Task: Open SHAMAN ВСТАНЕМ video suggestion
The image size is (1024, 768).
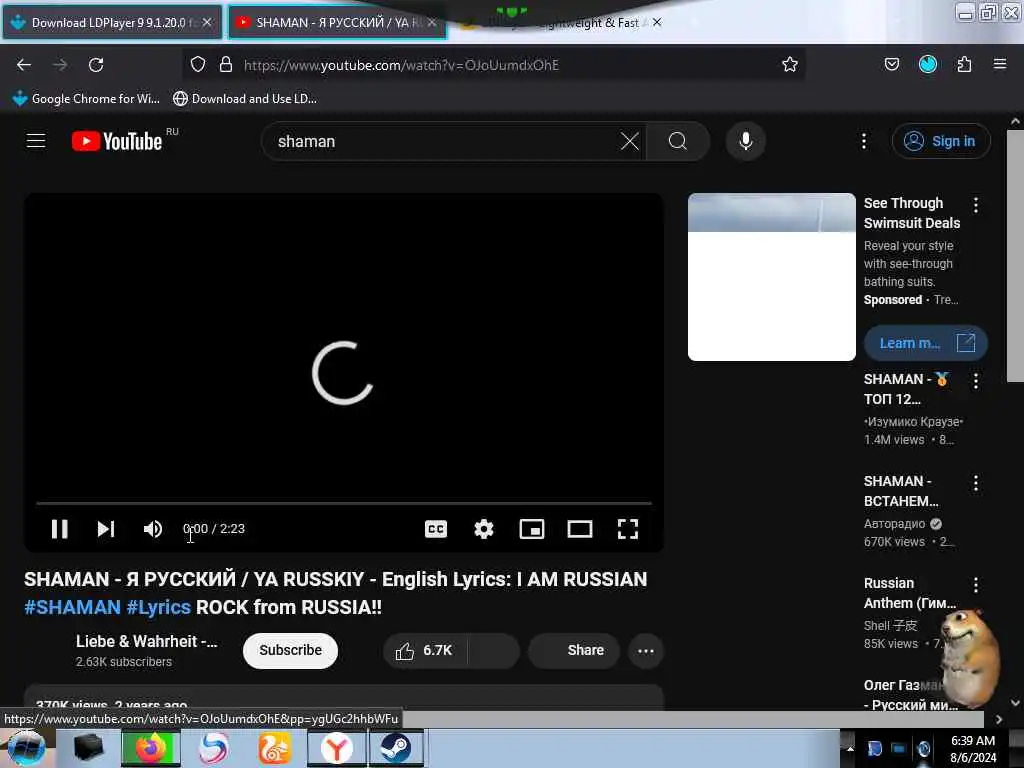Action: click(x=901, y=491)
